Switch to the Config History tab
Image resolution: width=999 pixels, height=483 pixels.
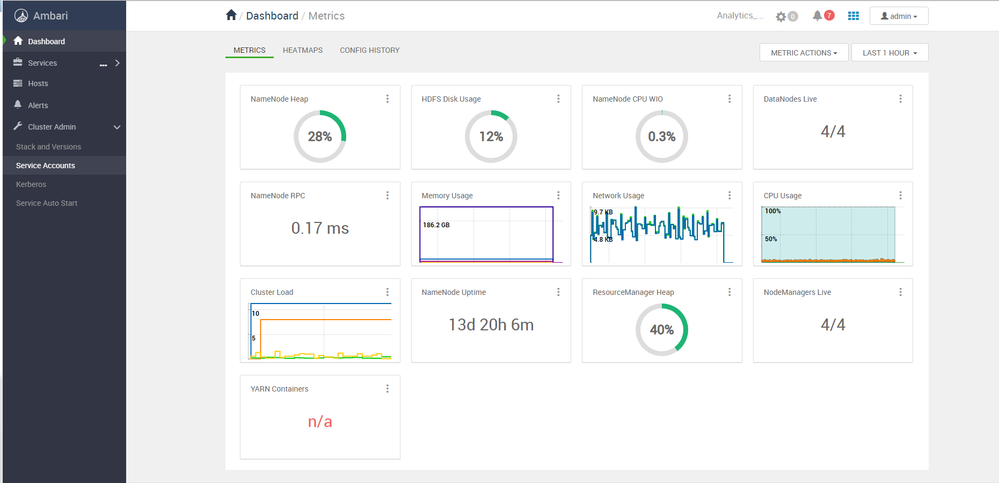pyautogui.click(x=370, y=50)
